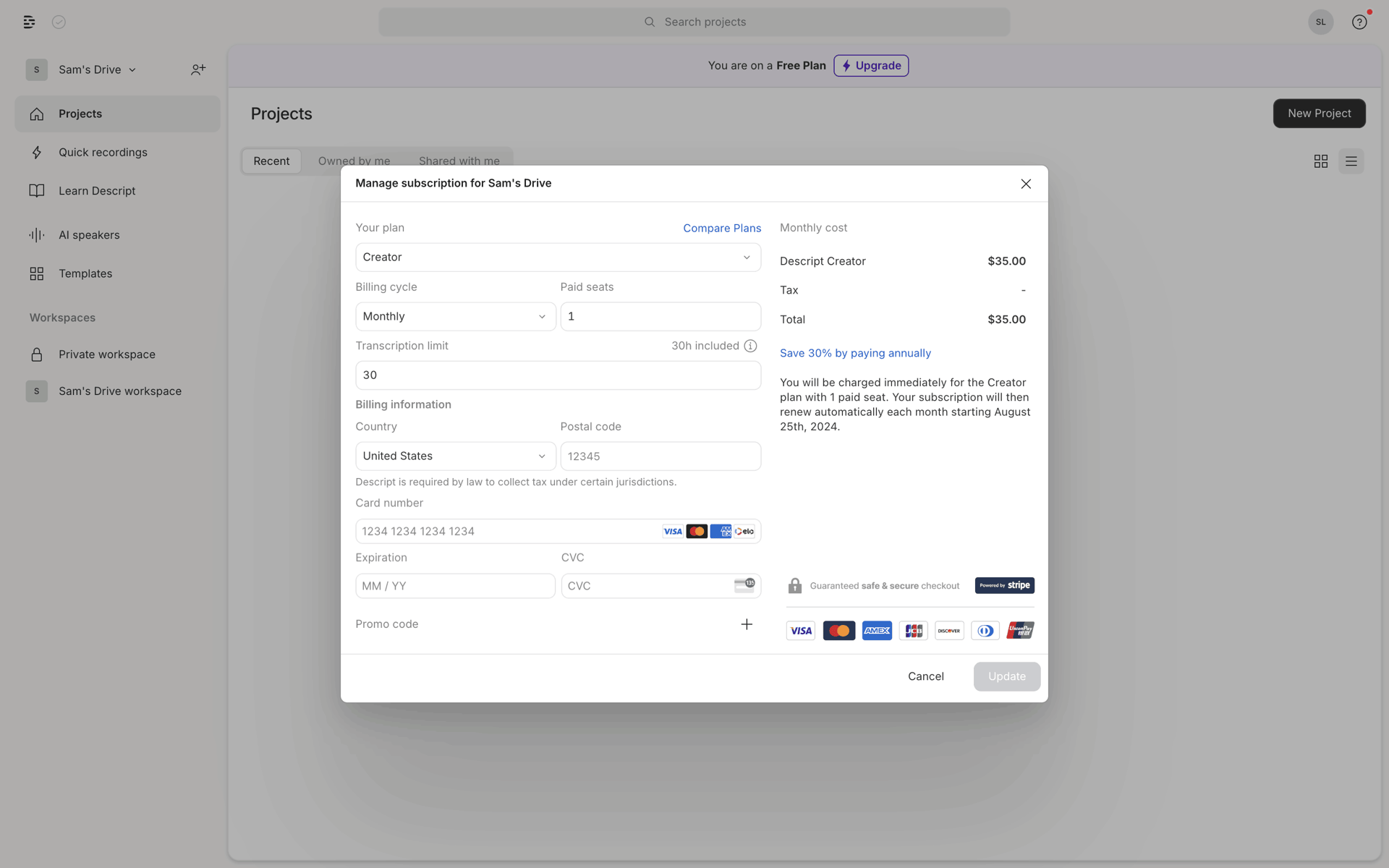Open Projects in the sidebar
Viewport: 1389px width, 868px height.
(117, 114)
